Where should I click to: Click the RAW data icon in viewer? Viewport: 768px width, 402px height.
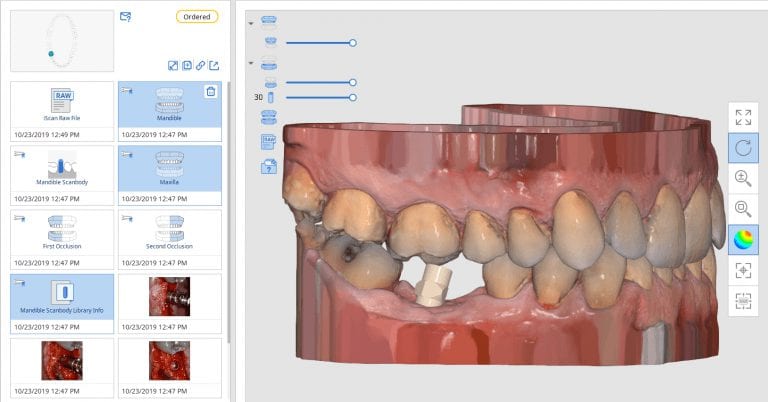pyautogui.click(x=268, y=142)
